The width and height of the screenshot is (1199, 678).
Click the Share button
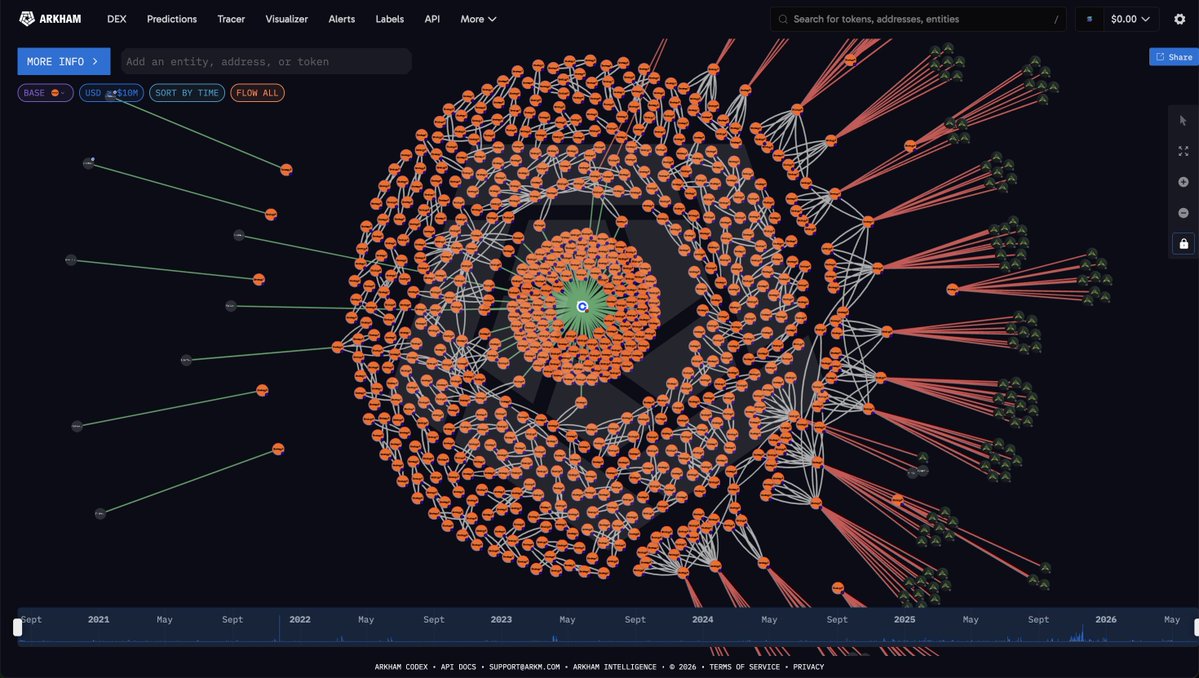coord(1174,57)
